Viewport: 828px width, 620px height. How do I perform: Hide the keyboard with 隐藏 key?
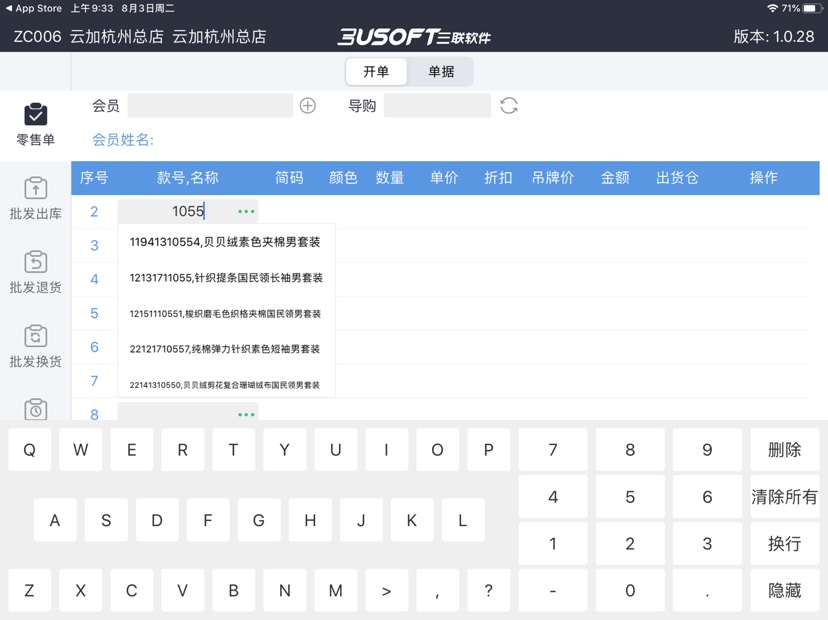[x=784, y=591]
